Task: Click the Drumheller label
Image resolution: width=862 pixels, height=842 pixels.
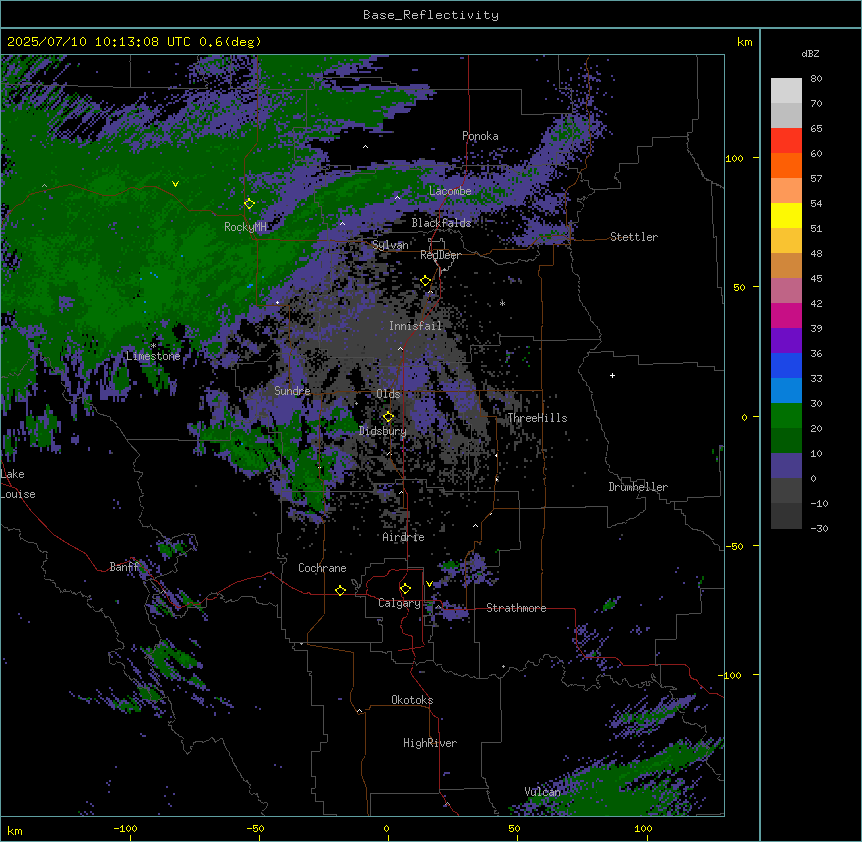Action: (x=638, y=487)
